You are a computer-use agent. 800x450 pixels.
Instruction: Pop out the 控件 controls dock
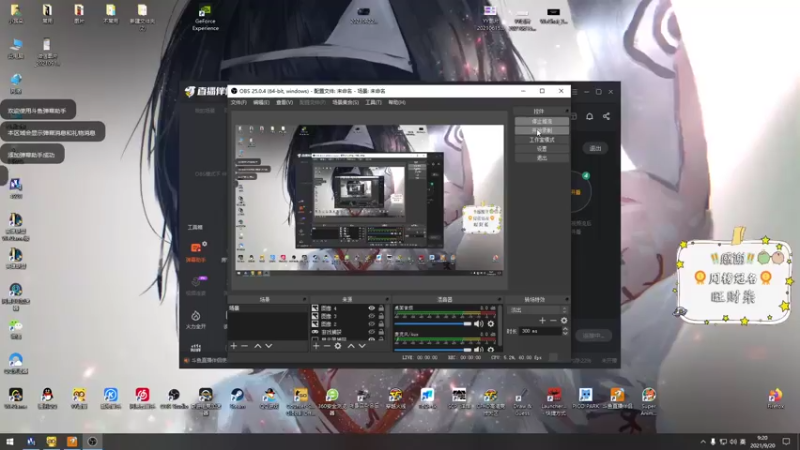[567, 111]
